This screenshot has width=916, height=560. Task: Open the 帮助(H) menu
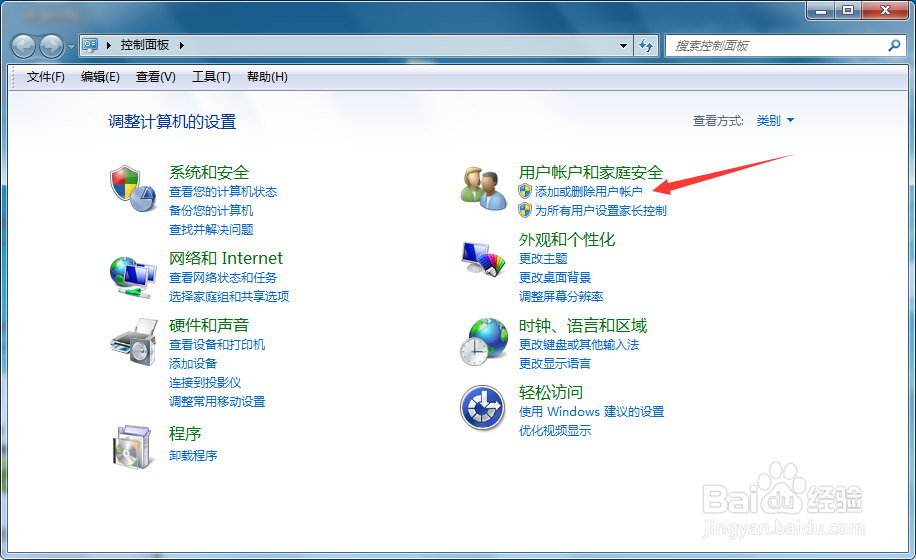[267, 77]
